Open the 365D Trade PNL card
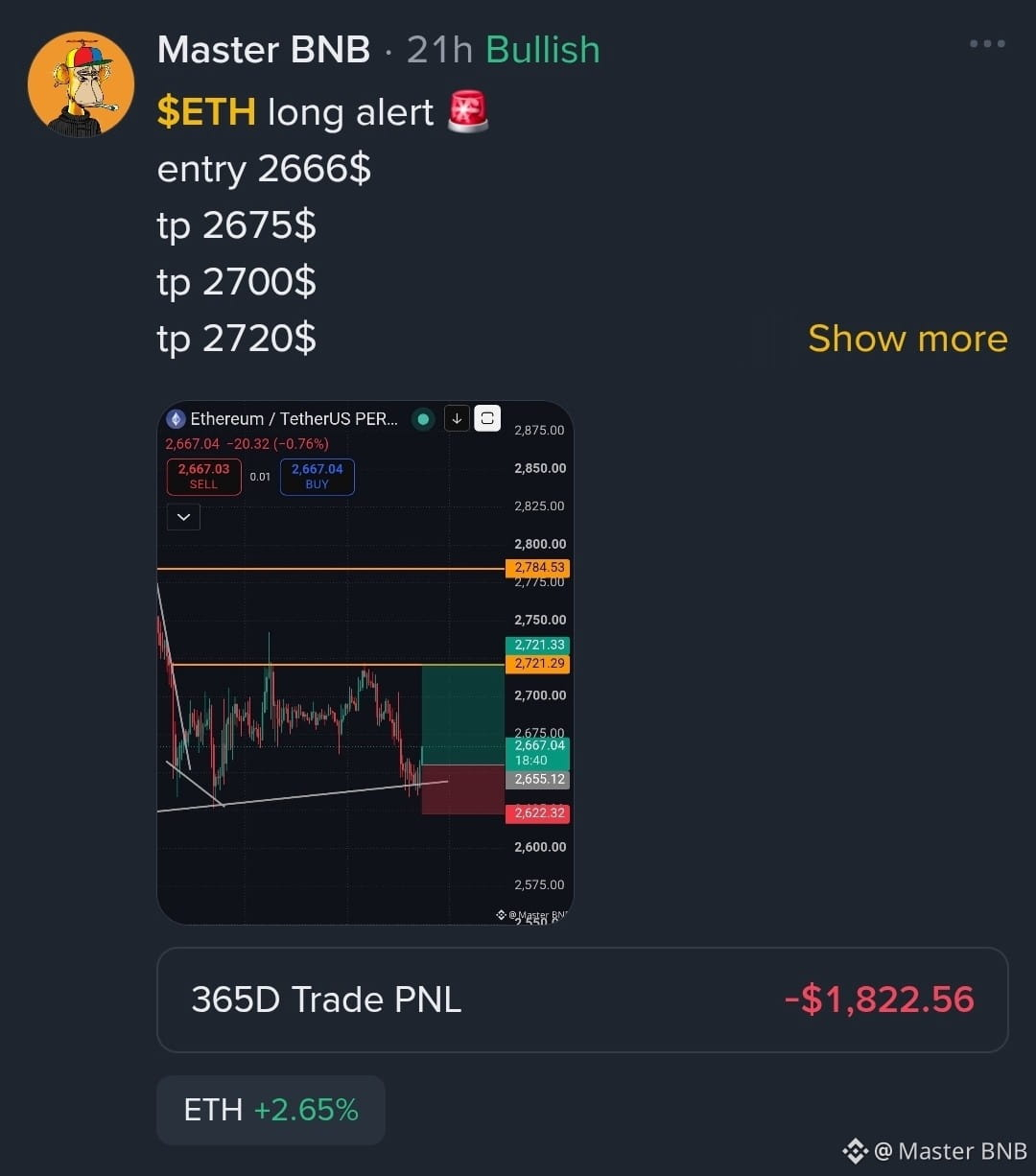This screenshot has height=1176, width=1036. (582, 1000)
